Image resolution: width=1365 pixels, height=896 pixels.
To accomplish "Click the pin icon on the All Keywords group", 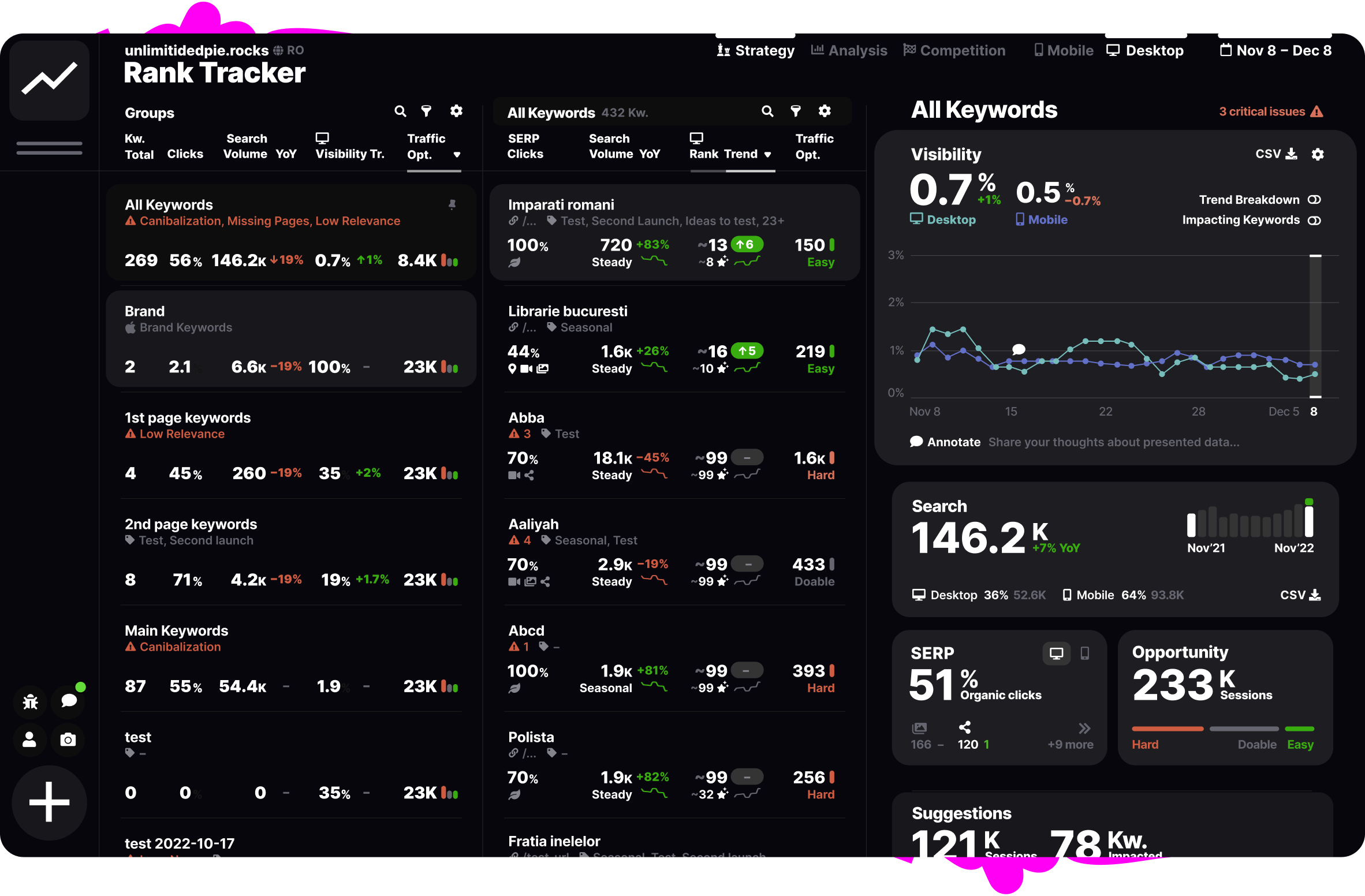I will pyautogui.click(x=452, y=204).
